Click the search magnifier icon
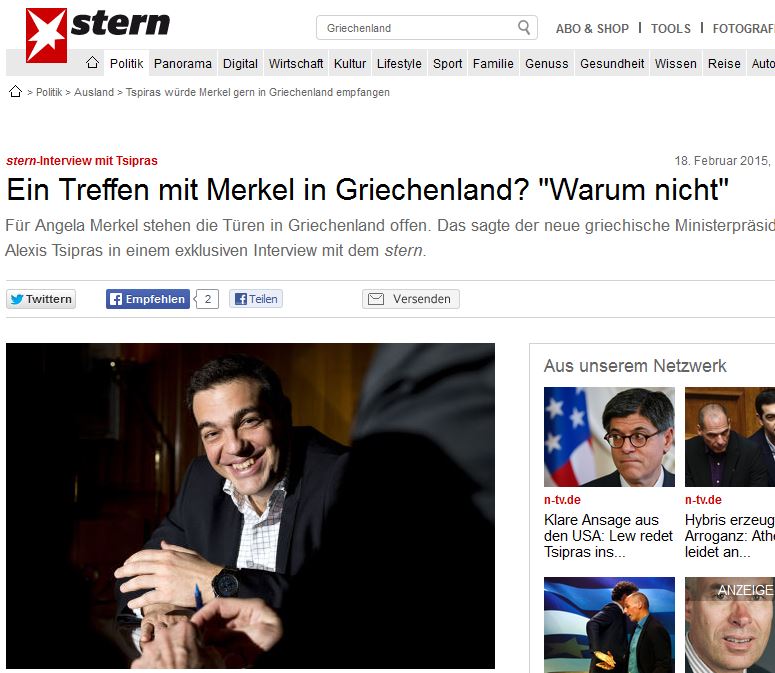Image resolution: width=775 pixels, height=673 pixels. (x=524, y=27)
